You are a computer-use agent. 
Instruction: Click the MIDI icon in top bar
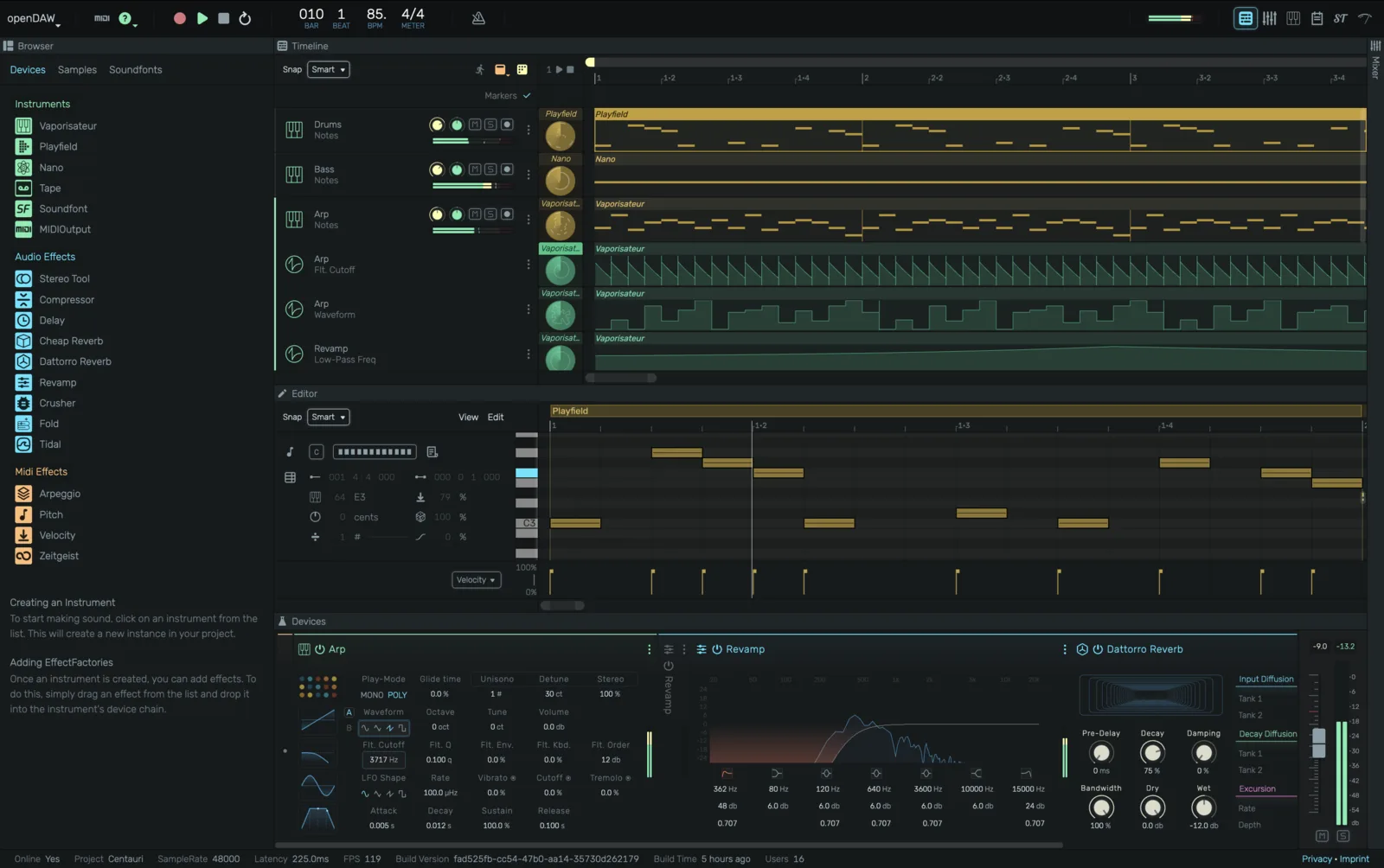point(102,18)
